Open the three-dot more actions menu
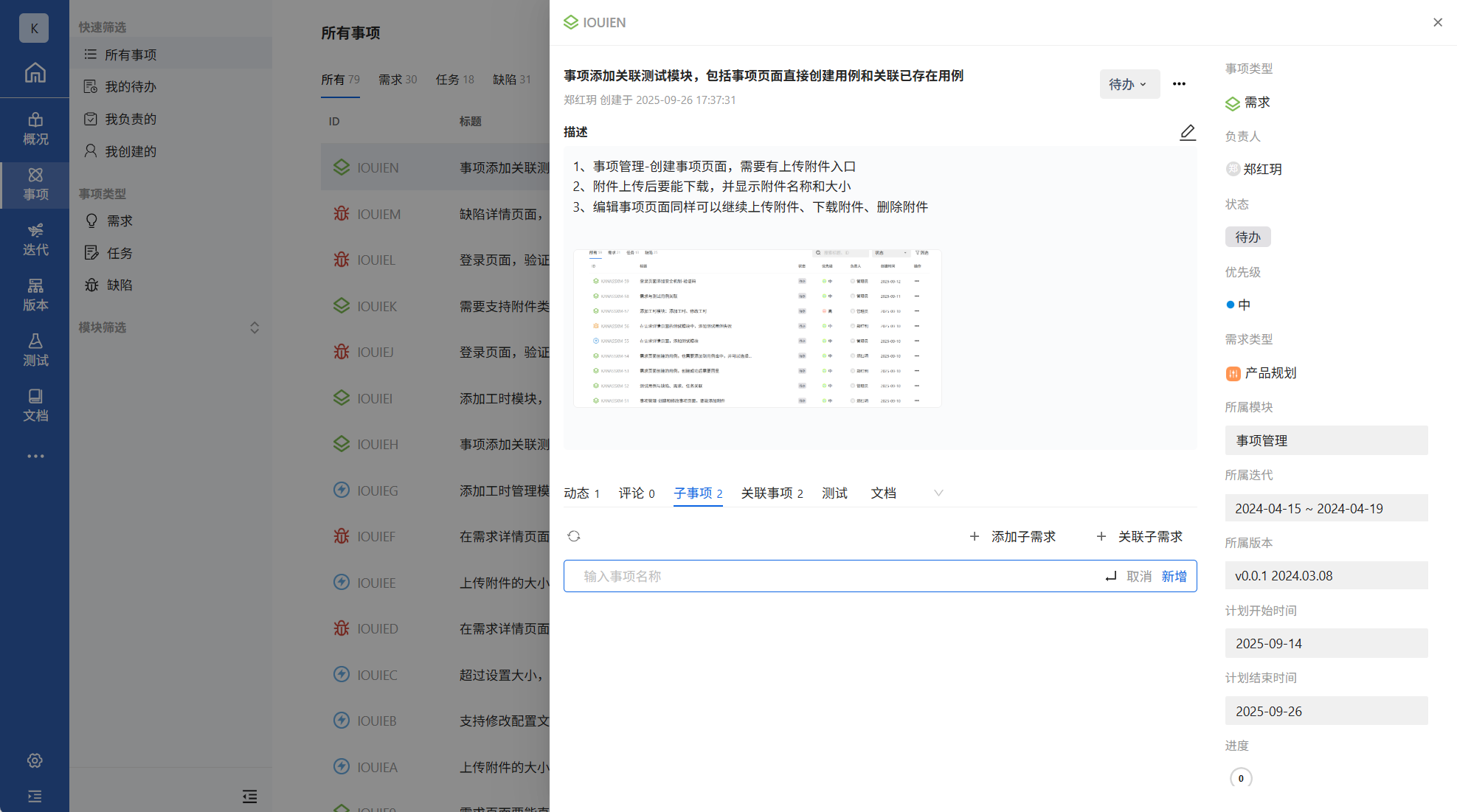Screen dimensions: 1457x812 [x=1179, y=84]
